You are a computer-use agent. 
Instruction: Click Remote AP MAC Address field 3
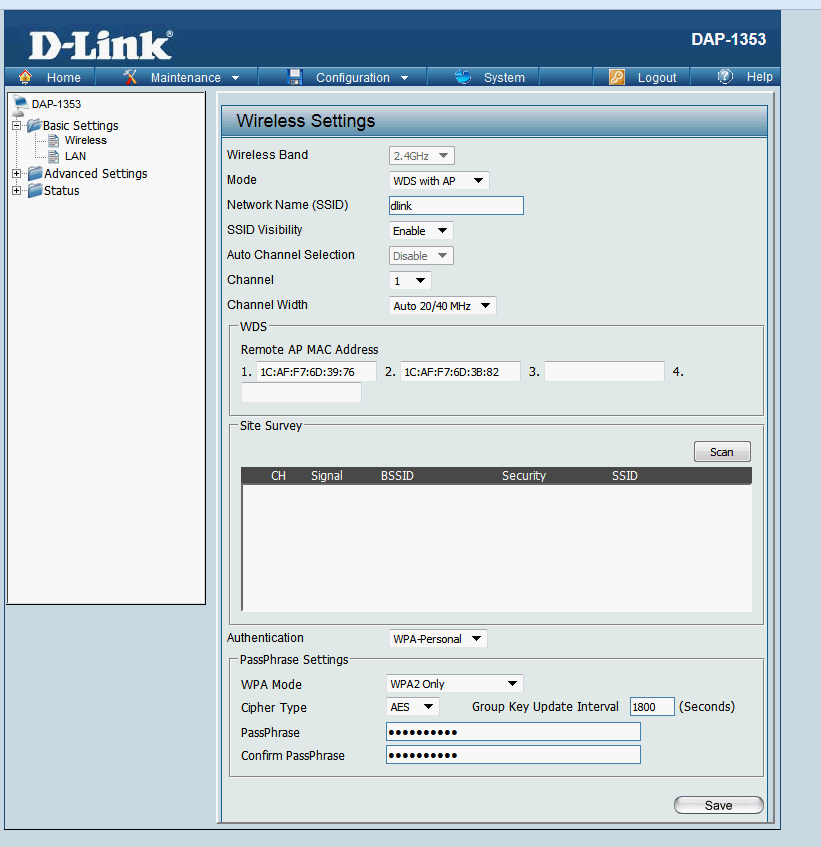point(604,372)
